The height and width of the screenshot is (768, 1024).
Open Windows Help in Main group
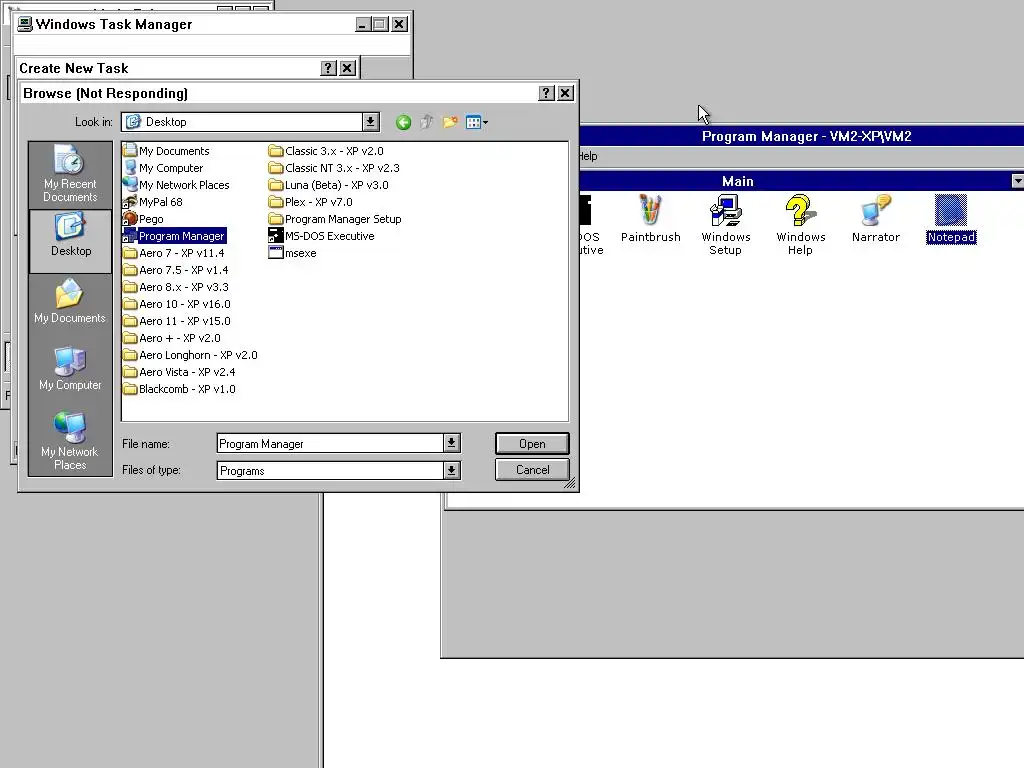point(801,225)
